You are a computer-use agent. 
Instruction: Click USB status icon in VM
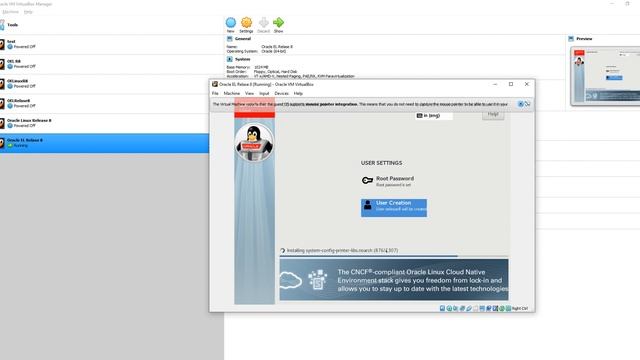pos(469,308)
